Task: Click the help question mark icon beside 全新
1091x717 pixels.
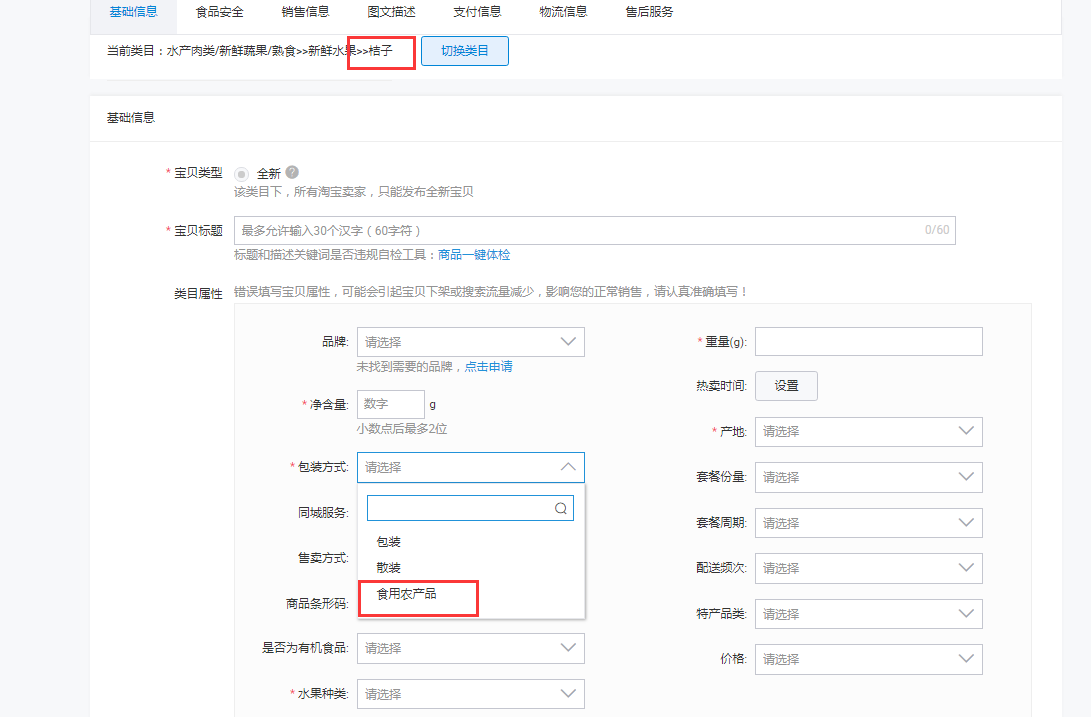Action: [292, 172]
